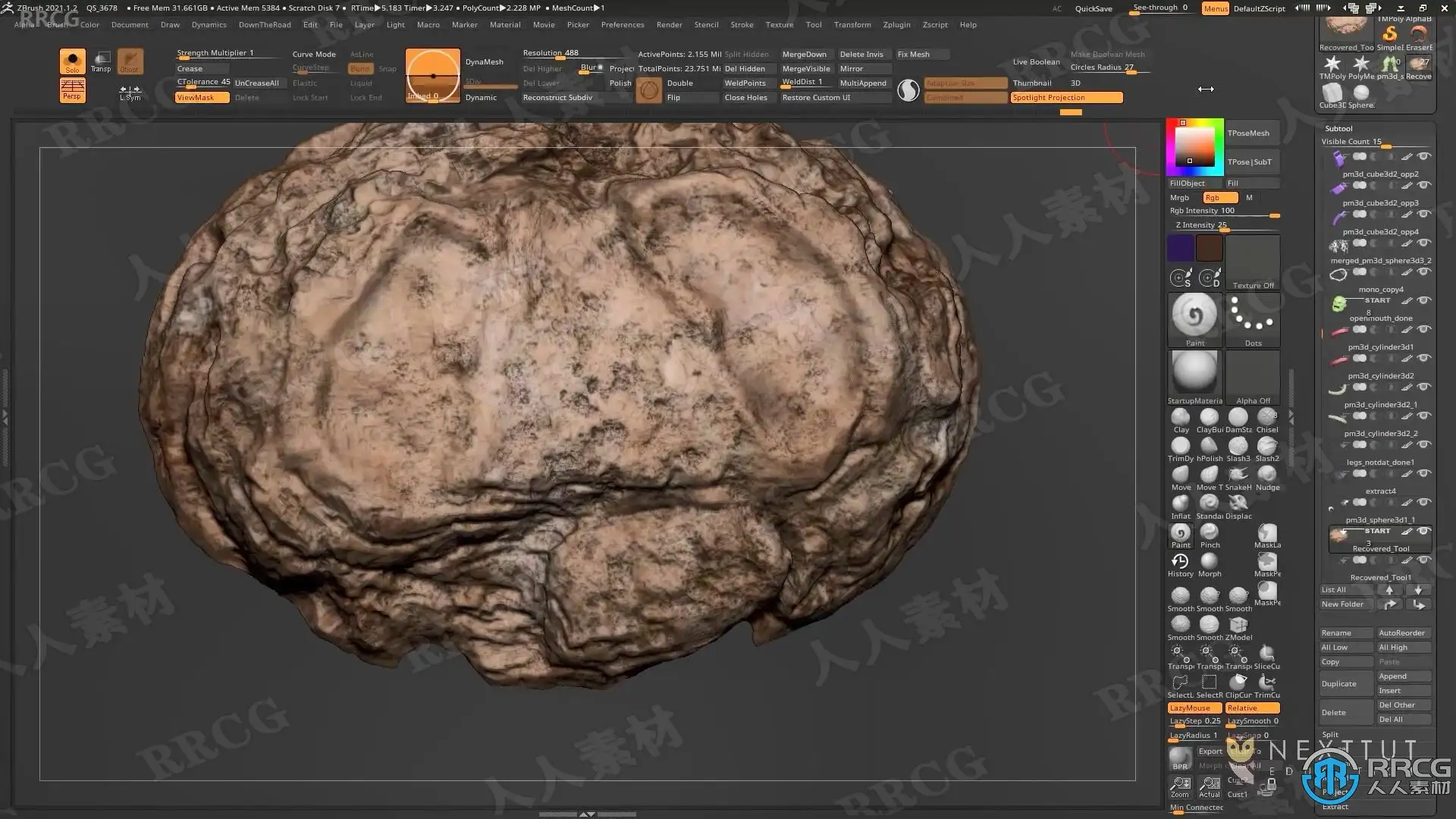Select the ClayBuildup brush
The height and width of the screenshot is (819, 1456).
tap(1210, 420)
